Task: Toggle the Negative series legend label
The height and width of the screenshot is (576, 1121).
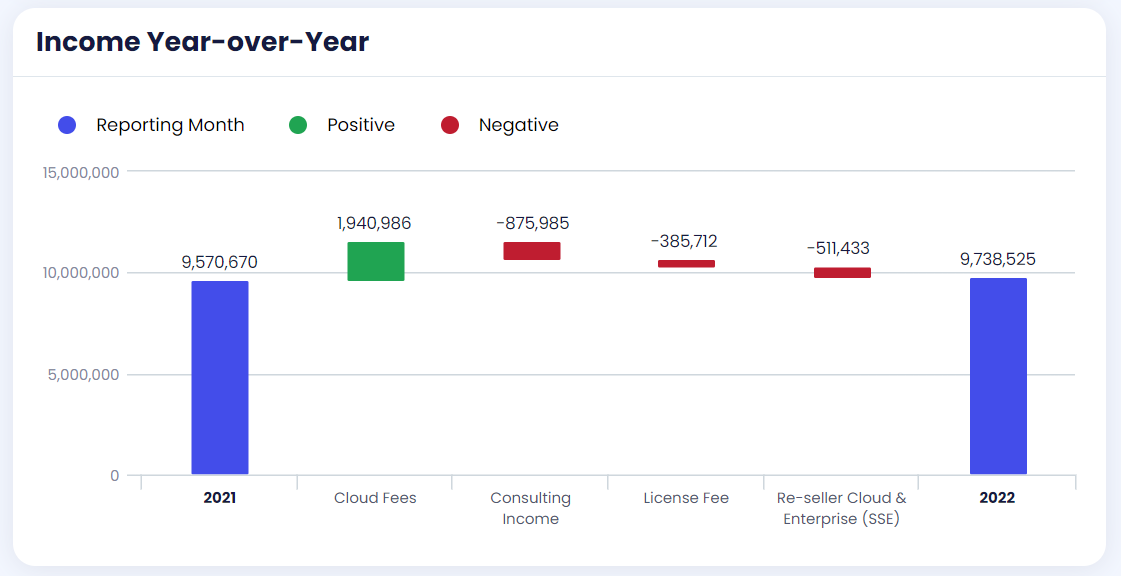Action: (x=518, y=125)
